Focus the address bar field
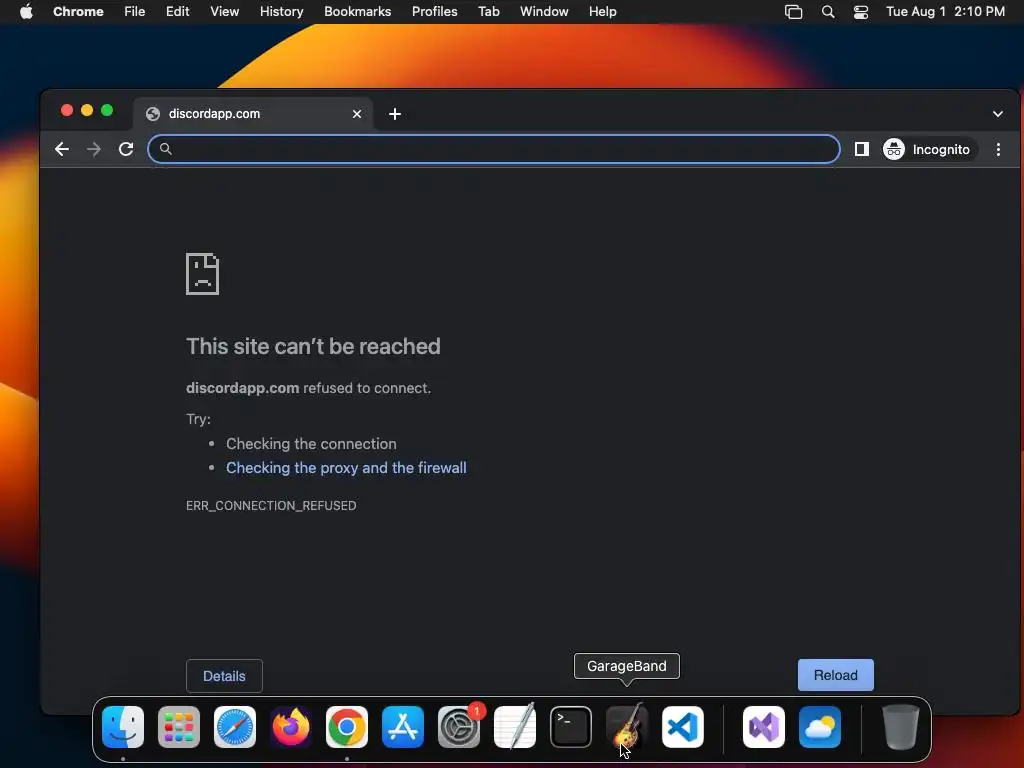Screen dimensions: 1024x768 pyautogui.click(x=494, y=150)
